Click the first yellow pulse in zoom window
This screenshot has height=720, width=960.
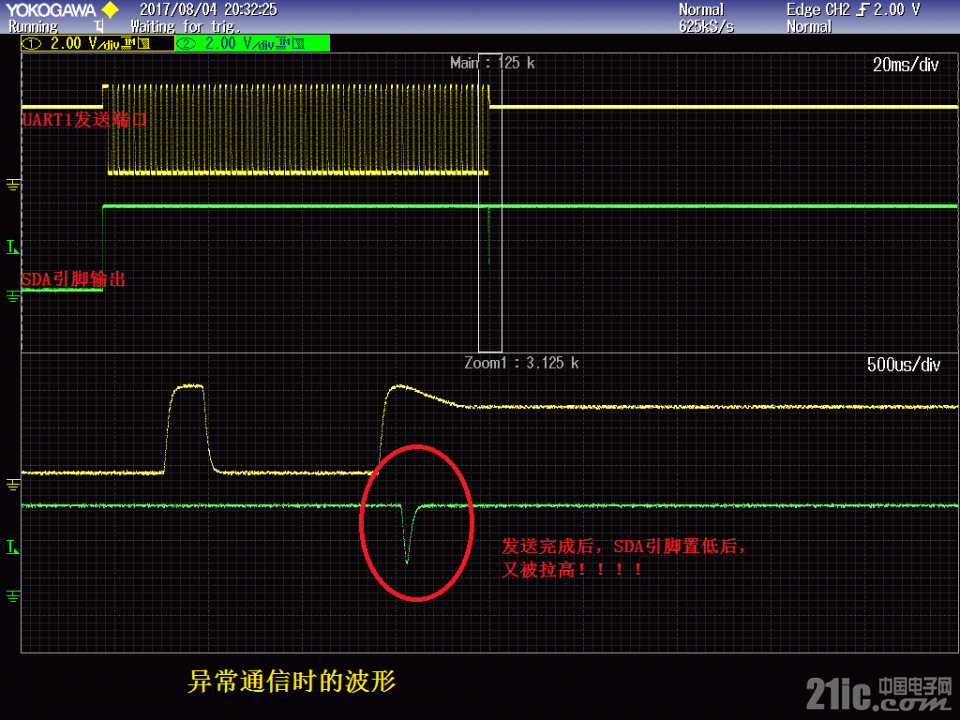pyautogui.click(x=189, y=429)
